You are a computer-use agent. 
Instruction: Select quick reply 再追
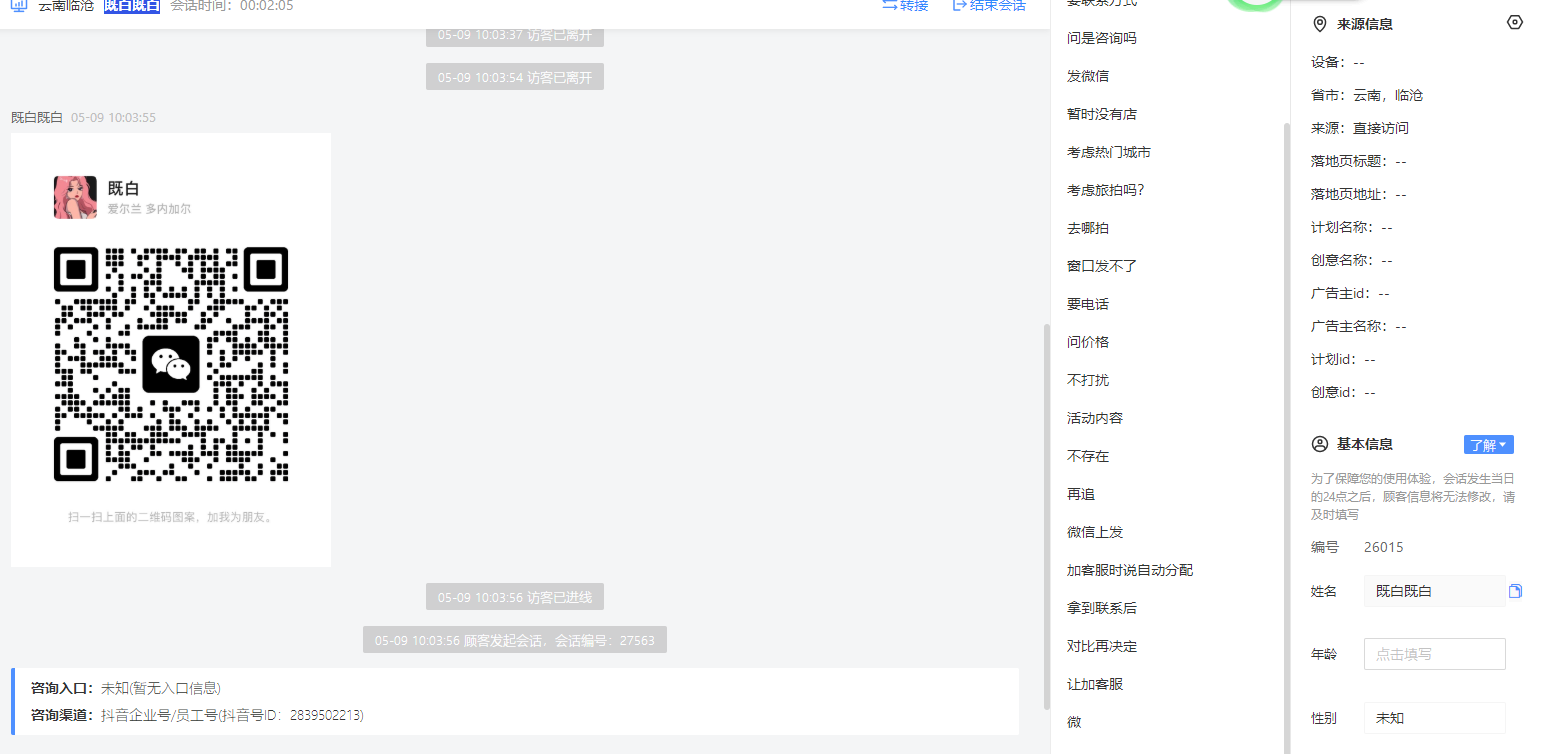[x=1081, y=494]
